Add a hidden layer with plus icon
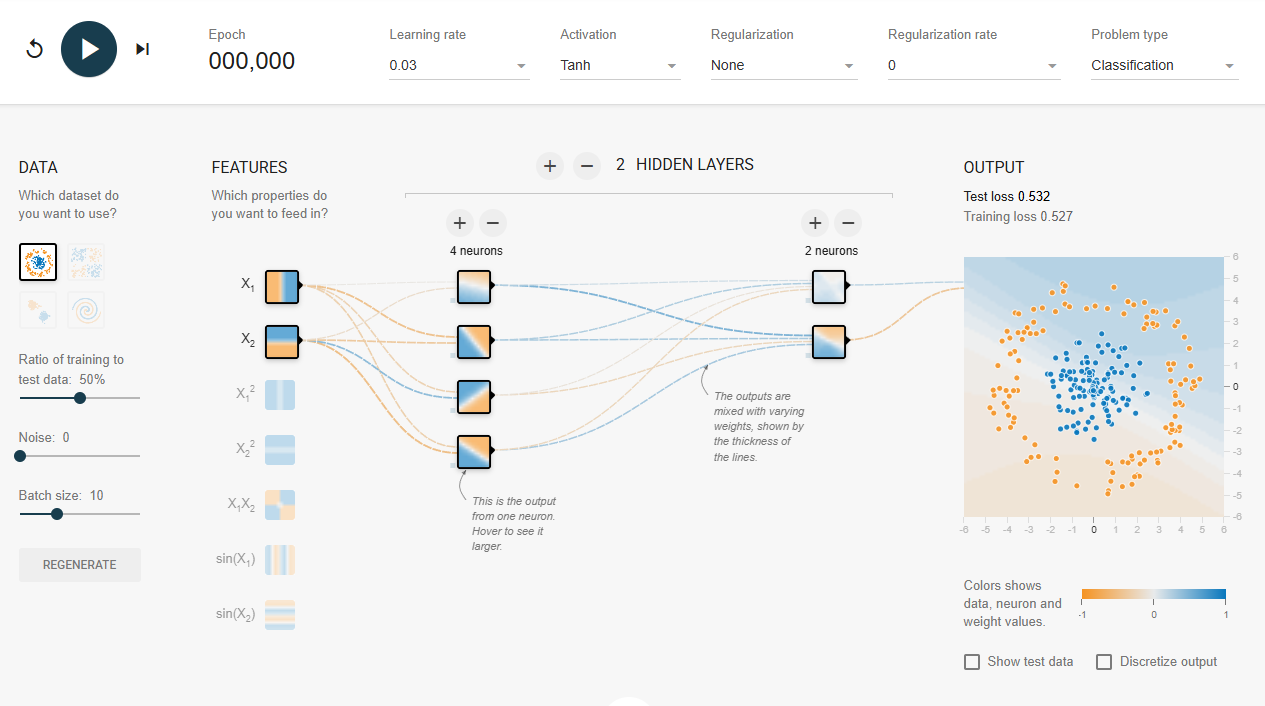 point(549,165)
